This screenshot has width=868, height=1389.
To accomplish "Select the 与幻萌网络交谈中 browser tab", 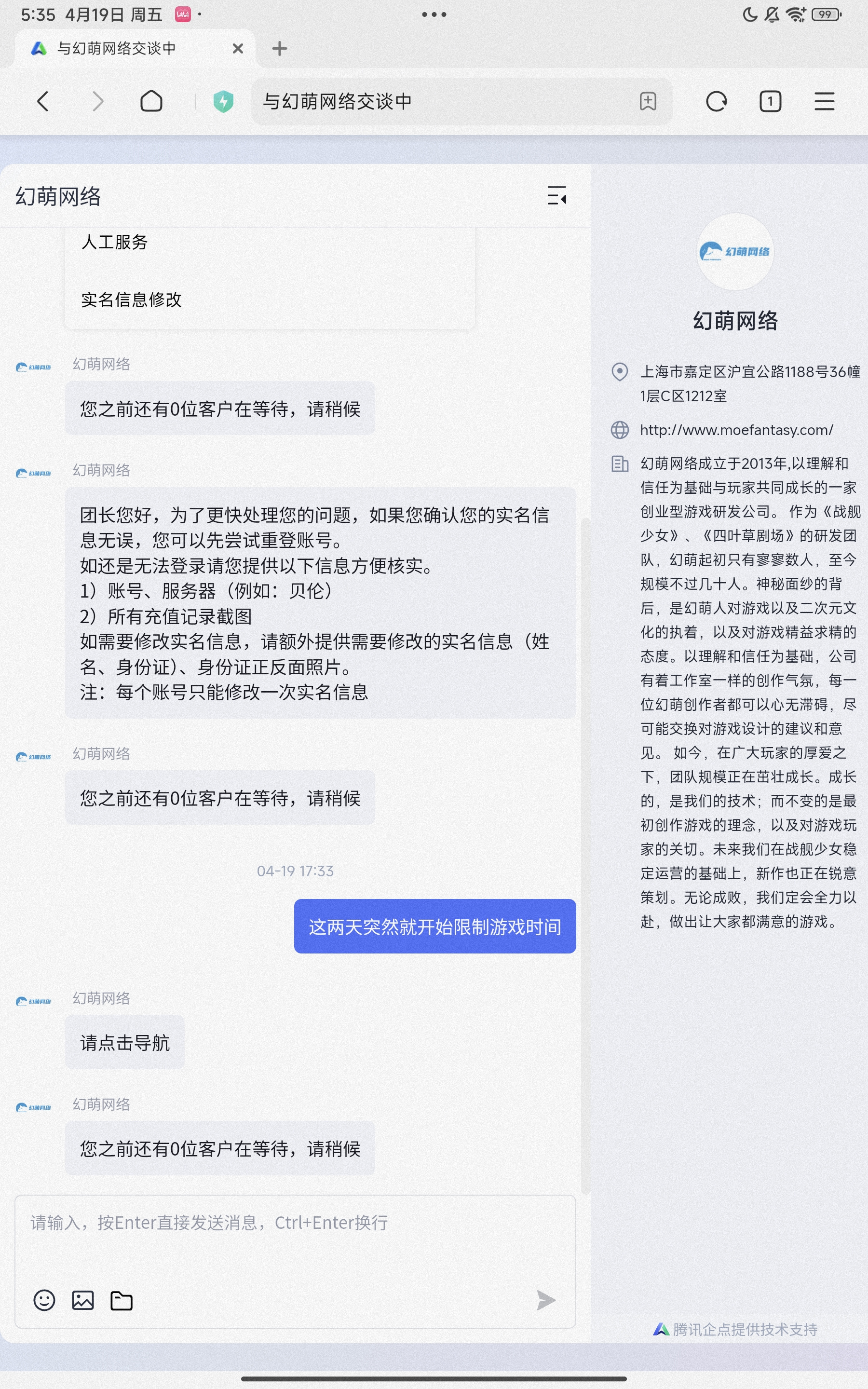I will tap(135, 49).
